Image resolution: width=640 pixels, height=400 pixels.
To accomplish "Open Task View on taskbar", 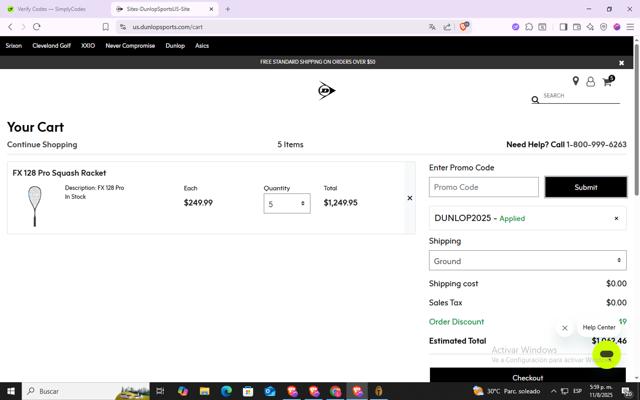I will 160,391.
